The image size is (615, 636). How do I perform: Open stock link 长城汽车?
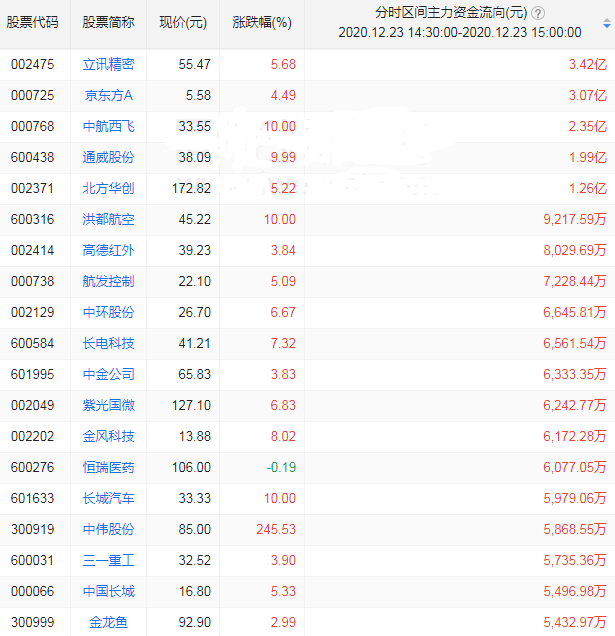coord(108,498)
